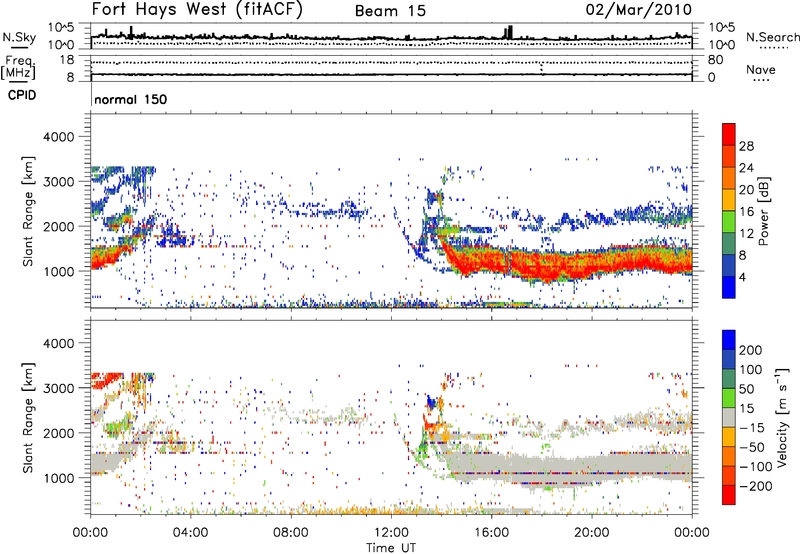Screen dimensions: 800x554
Task: Click the 'Beam 15' label
Action: tap(390, 11)
